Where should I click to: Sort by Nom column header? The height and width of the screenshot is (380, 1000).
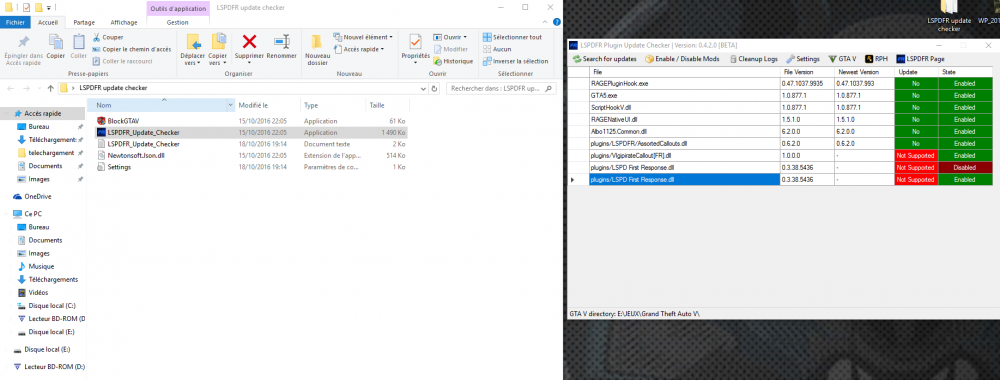tap(161, 105)
